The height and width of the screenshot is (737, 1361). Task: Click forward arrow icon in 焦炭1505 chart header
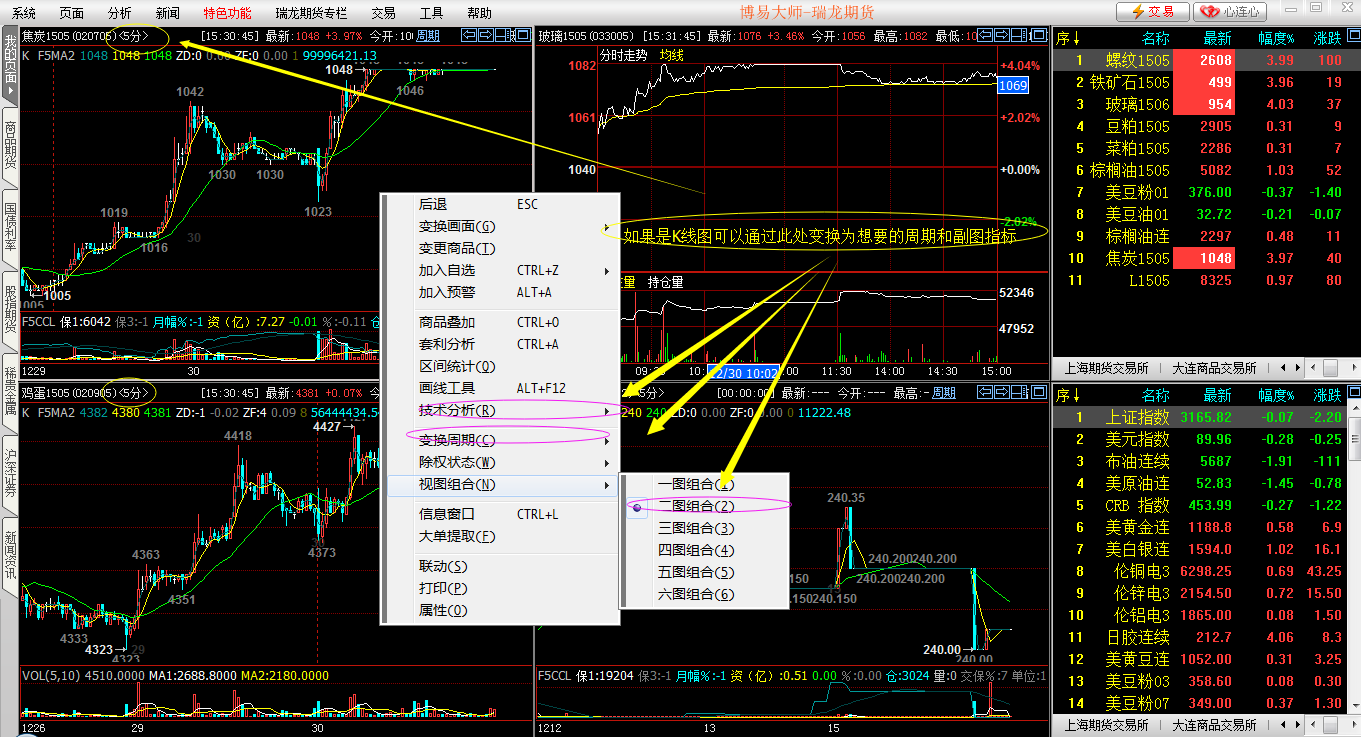point(486,36)
